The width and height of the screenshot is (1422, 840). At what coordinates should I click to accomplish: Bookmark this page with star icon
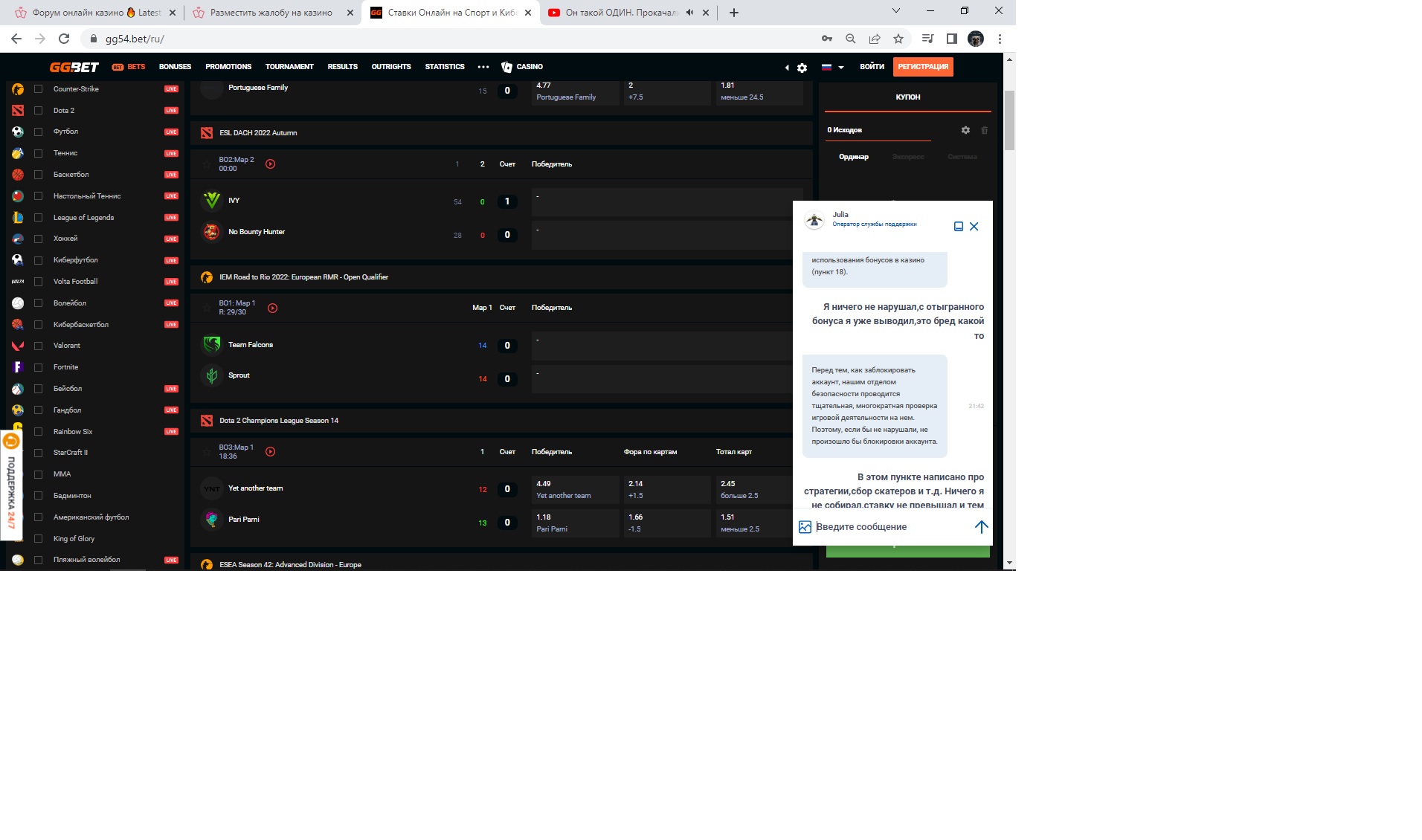point(898,39)
